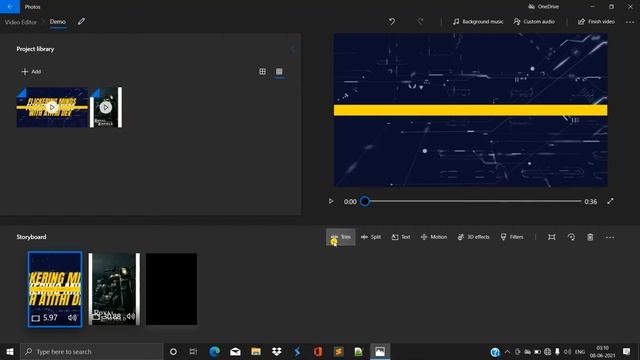Screen dimensions: 640x360
Task: Open Mail app from the taskbar
Action: click(x=235, y=351)
